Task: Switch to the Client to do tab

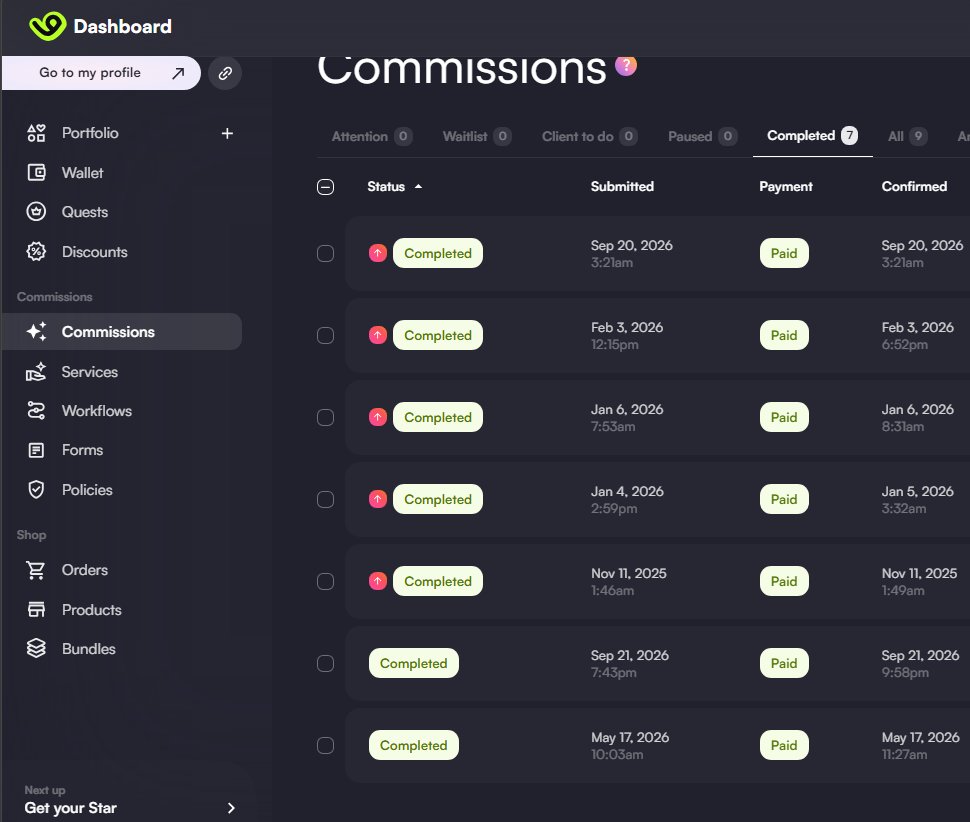Action: (x=590, y=136)
